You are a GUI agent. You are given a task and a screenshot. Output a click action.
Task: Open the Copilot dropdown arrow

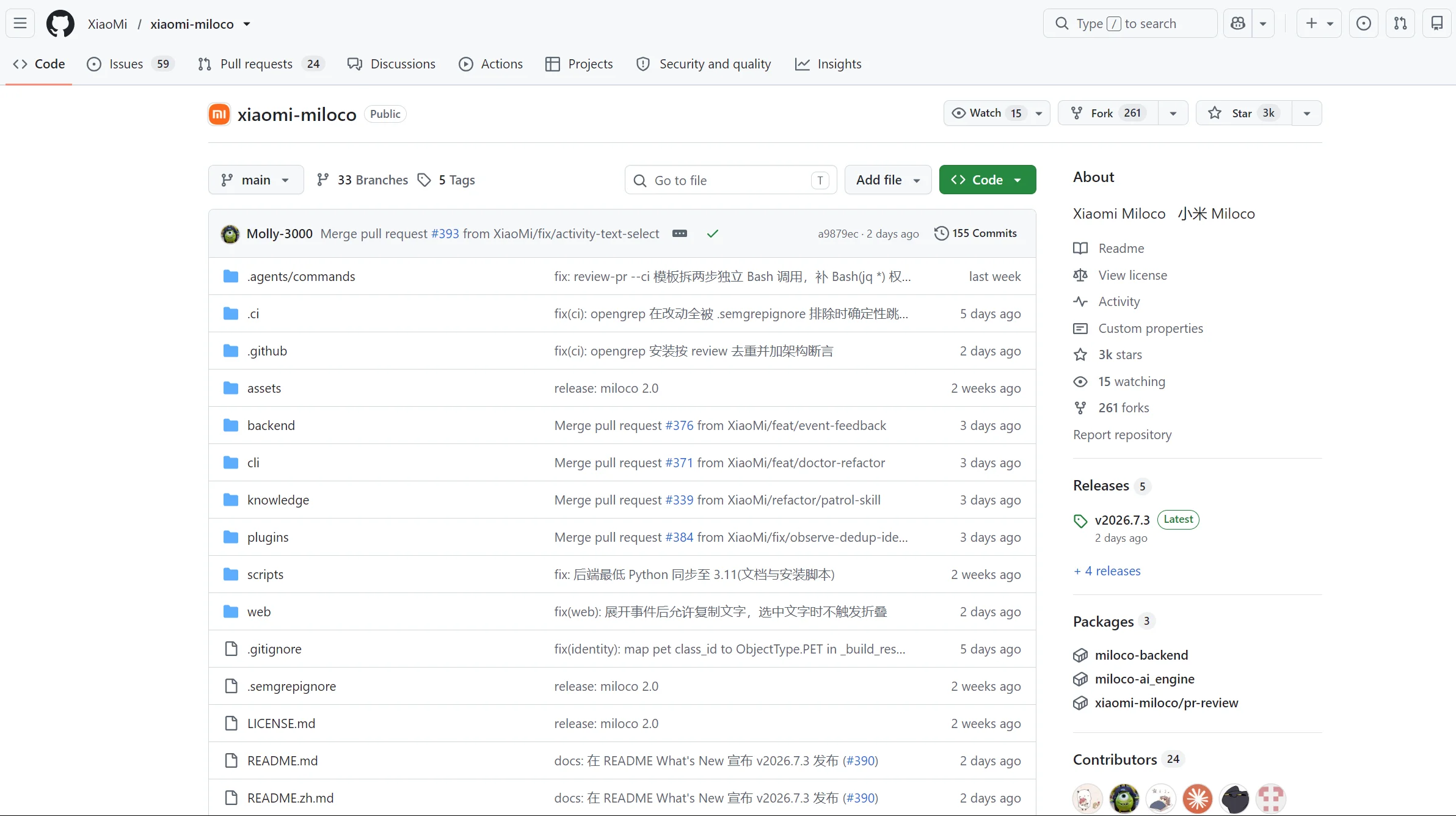pos(1263,24)
